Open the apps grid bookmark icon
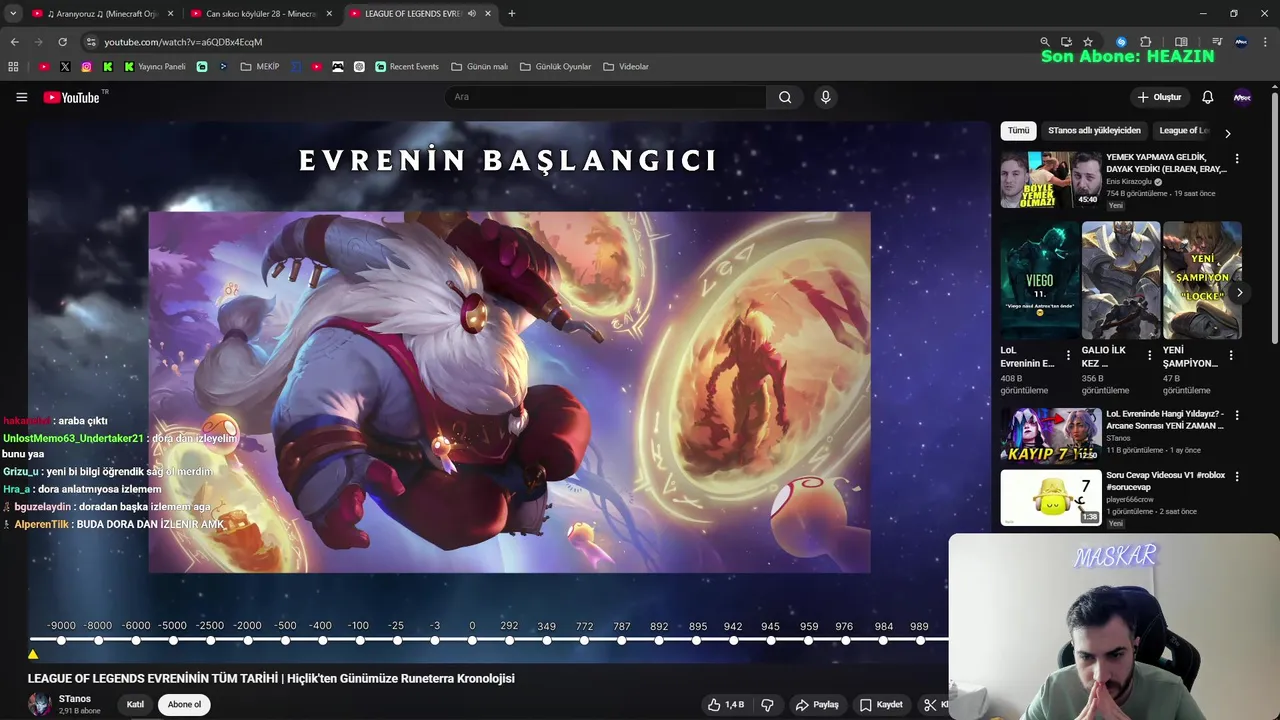The height and width of the screenshot is (720, 1280). (13, 67)
